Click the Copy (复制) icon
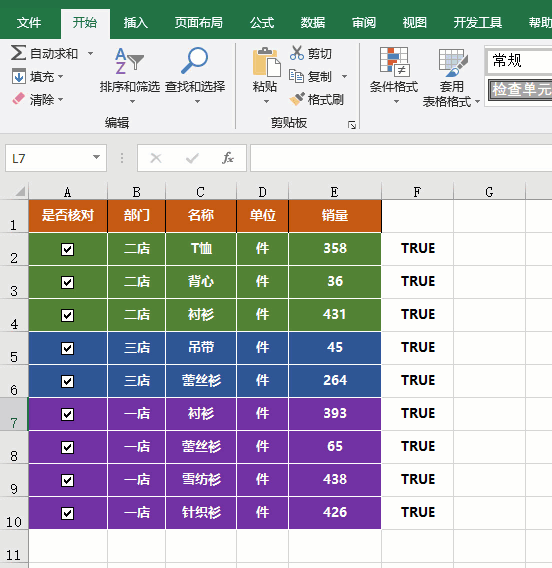Image resolution: width=552 pixels, height=568 pixels. click(x=296, y=76)
